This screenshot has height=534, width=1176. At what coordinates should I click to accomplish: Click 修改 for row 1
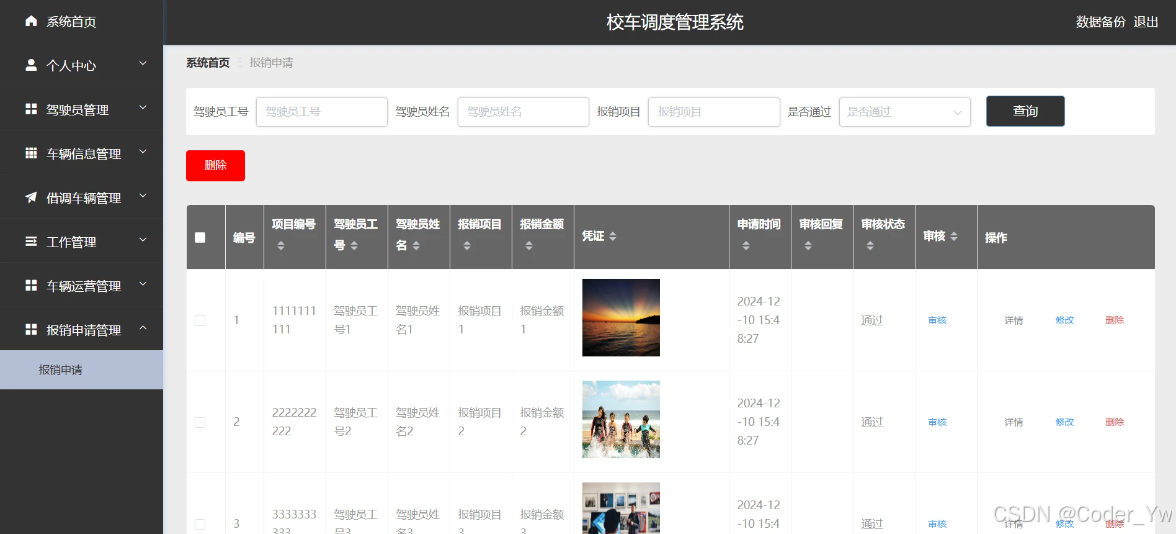tap(1064, 320)
